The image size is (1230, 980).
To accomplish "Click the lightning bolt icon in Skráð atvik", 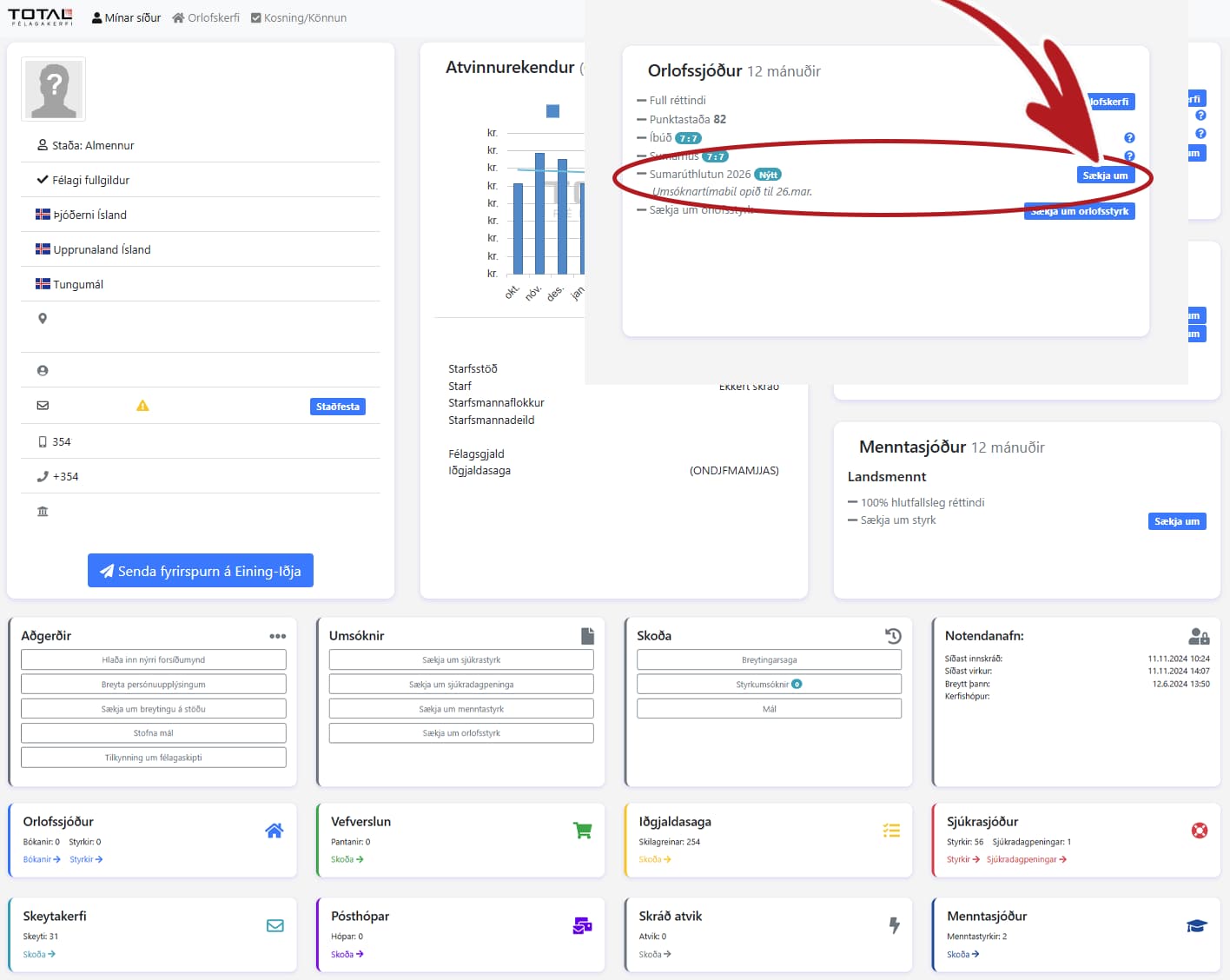I will click(894, 926).
